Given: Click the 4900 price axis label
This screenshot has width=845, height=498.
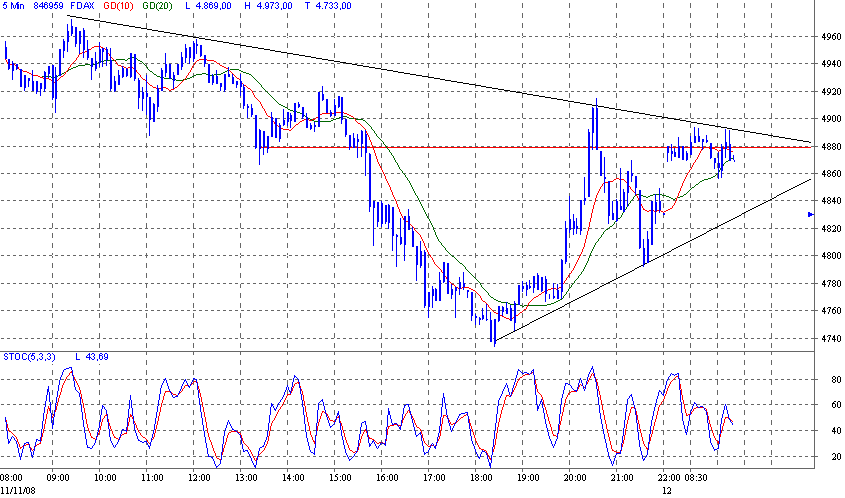Looking at the screenshot, I should tap(830, 119).
